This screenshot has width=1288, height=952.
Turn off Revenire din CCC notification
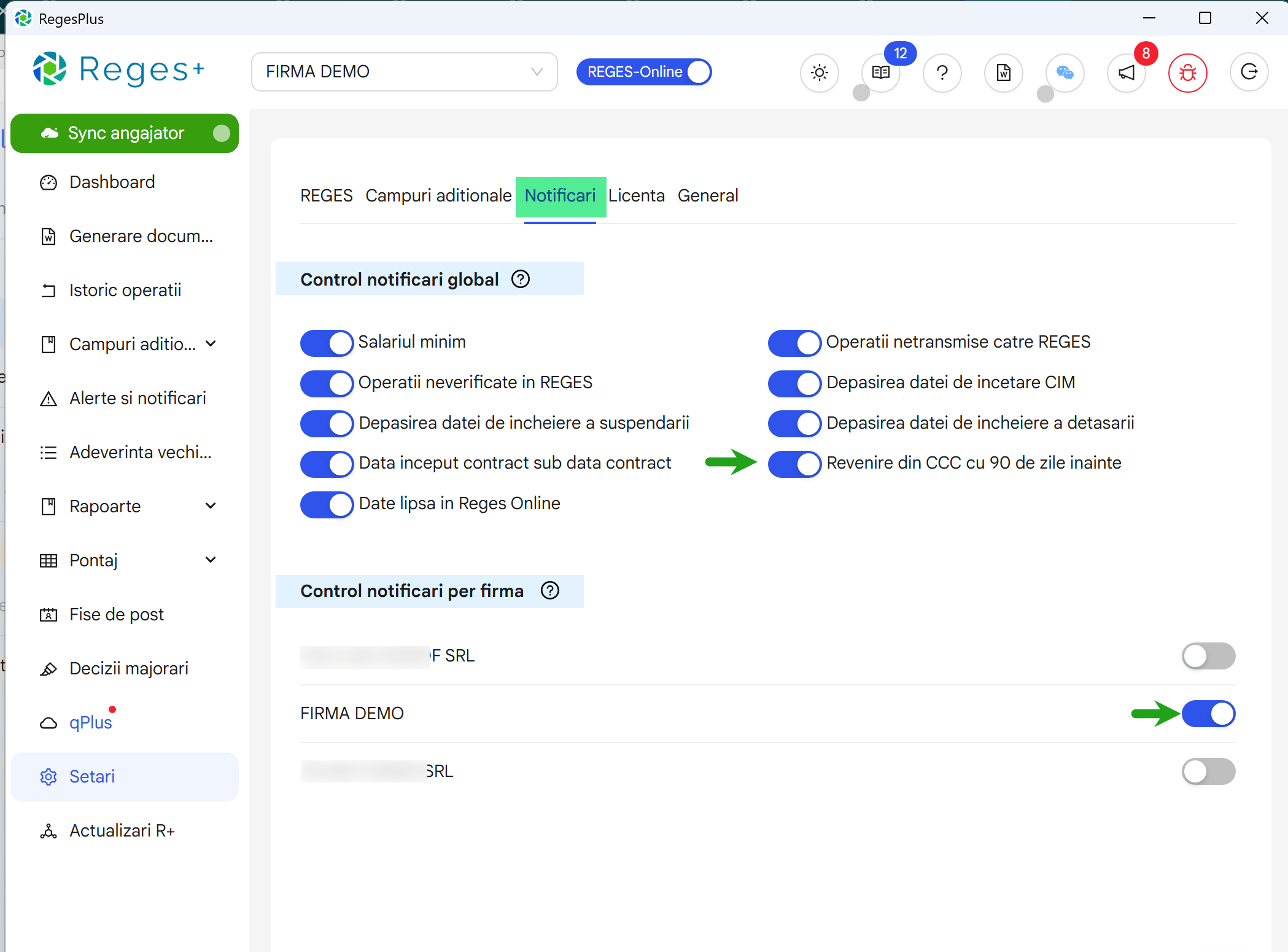tap(794, 464)
